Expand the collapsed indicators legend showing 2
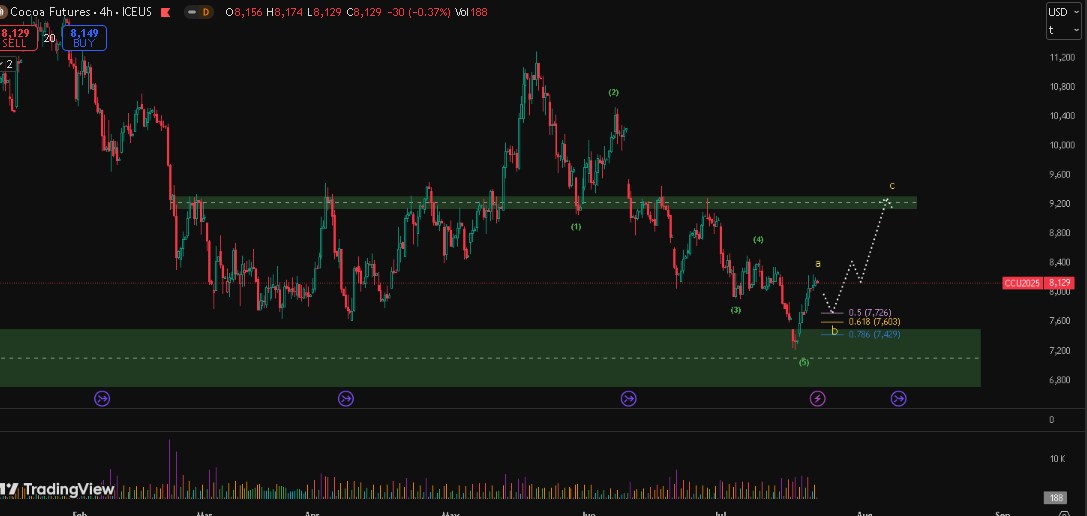This screenshot has height=516, width=1087. tap(8, 64)
